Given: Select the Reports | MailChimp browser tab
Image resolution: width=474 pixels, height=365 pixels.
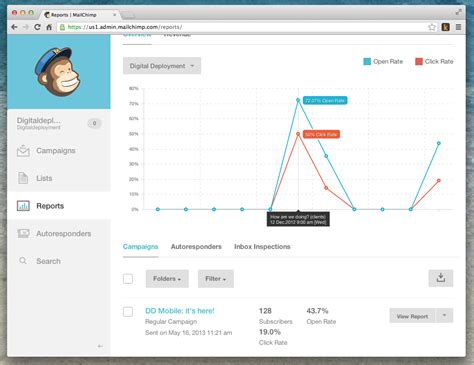Looking at the screenshot, I should point(79,15).
